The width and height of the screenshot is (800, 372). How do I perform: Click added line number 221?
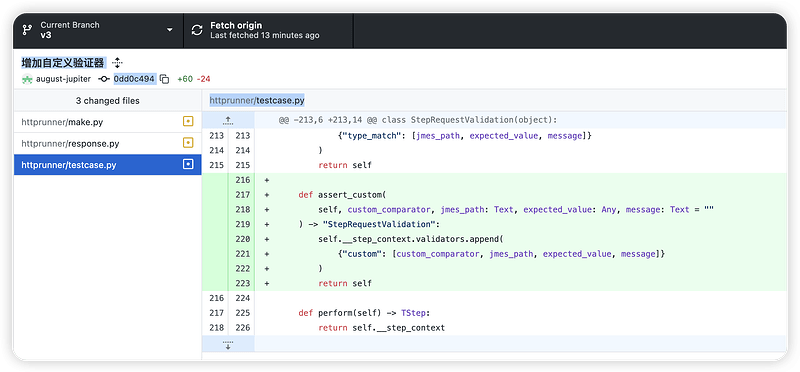pyautogui.click(x=243, y=254)
